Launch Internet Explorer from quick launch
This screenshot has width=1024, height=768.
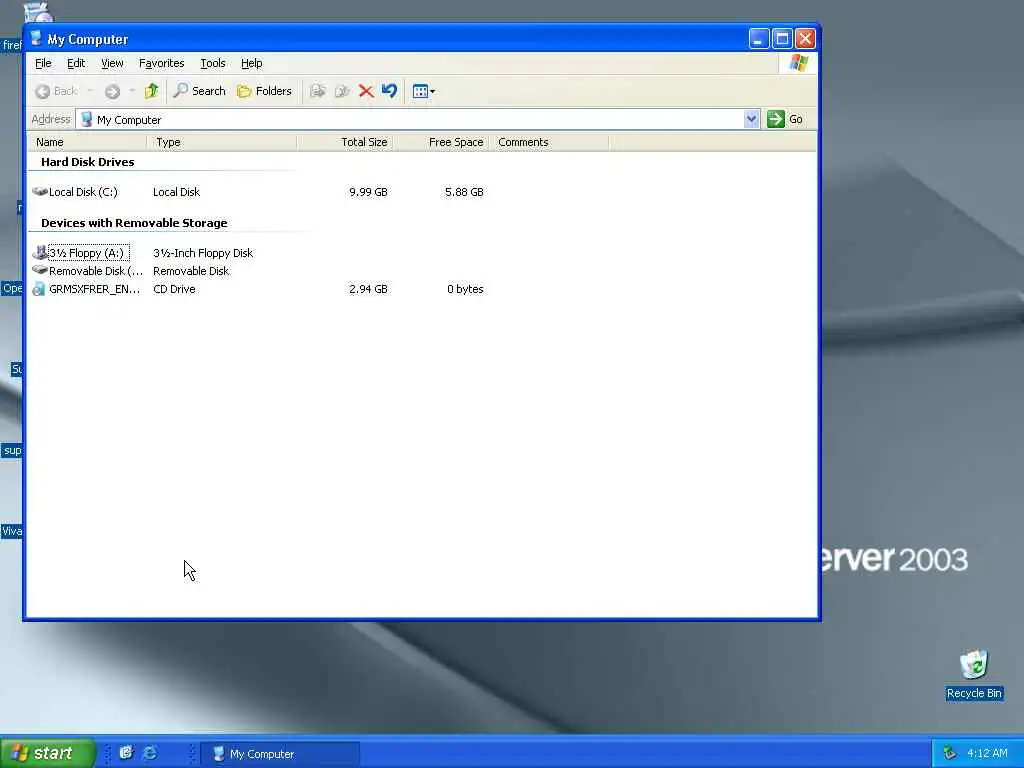coord(150,753)
